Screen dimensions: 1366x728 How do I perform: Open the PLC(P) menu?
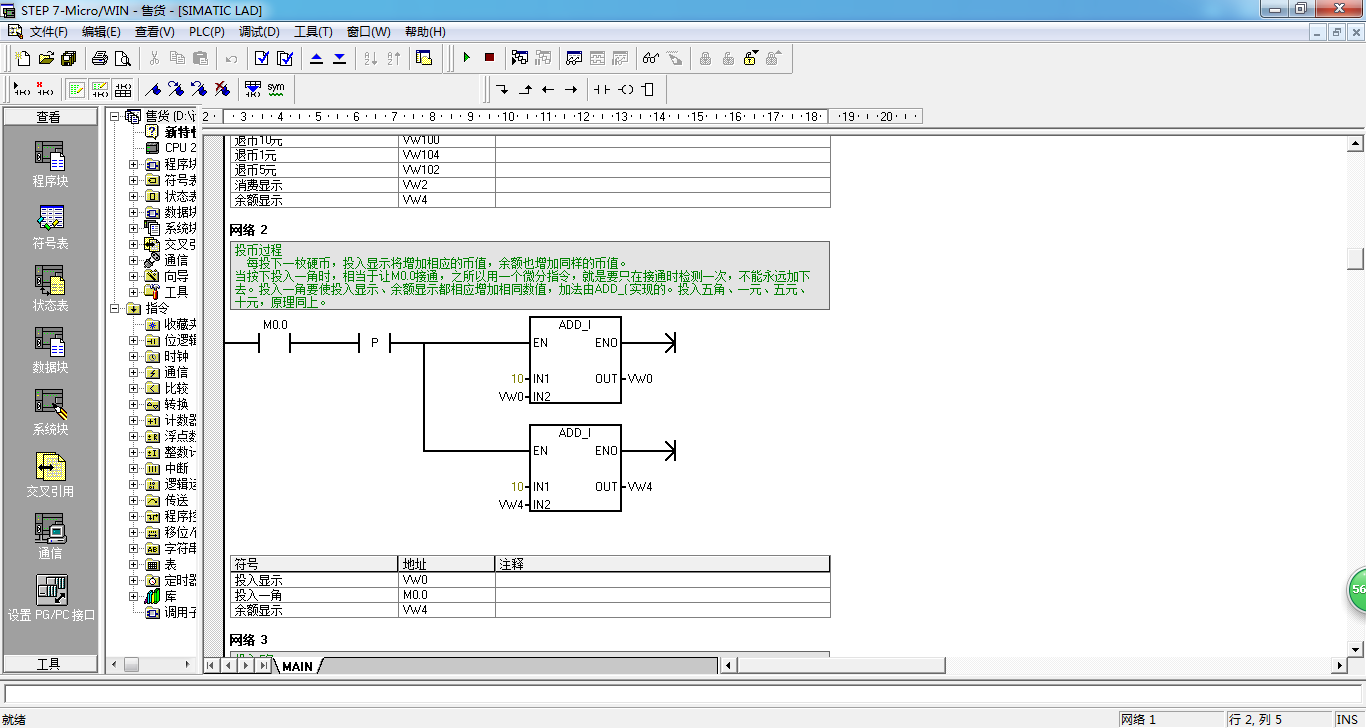coord(207,32)
